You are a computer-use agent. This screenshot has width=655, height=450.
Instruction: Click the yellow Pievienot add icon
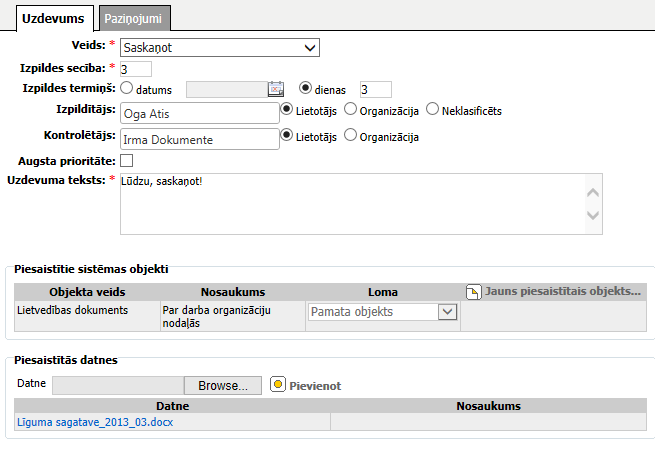(x=279, y=385)
